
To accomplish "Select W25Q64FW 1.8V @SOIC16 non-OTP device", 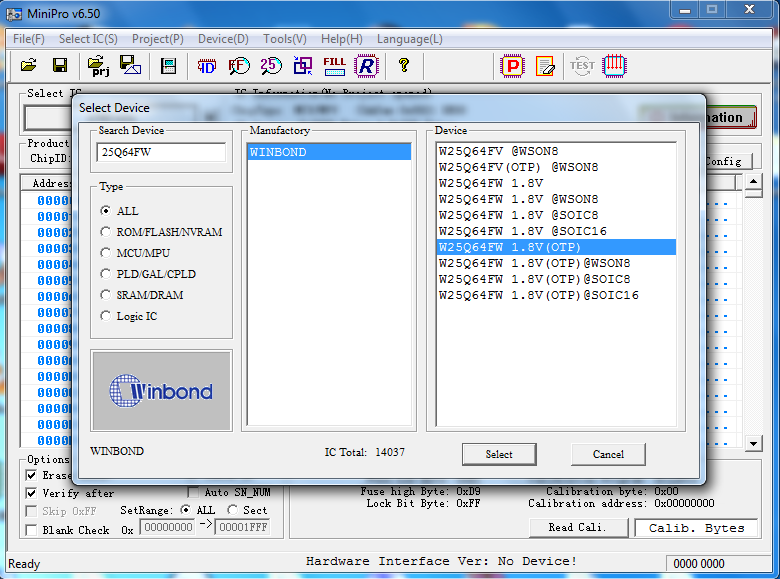I will [556, 231].
